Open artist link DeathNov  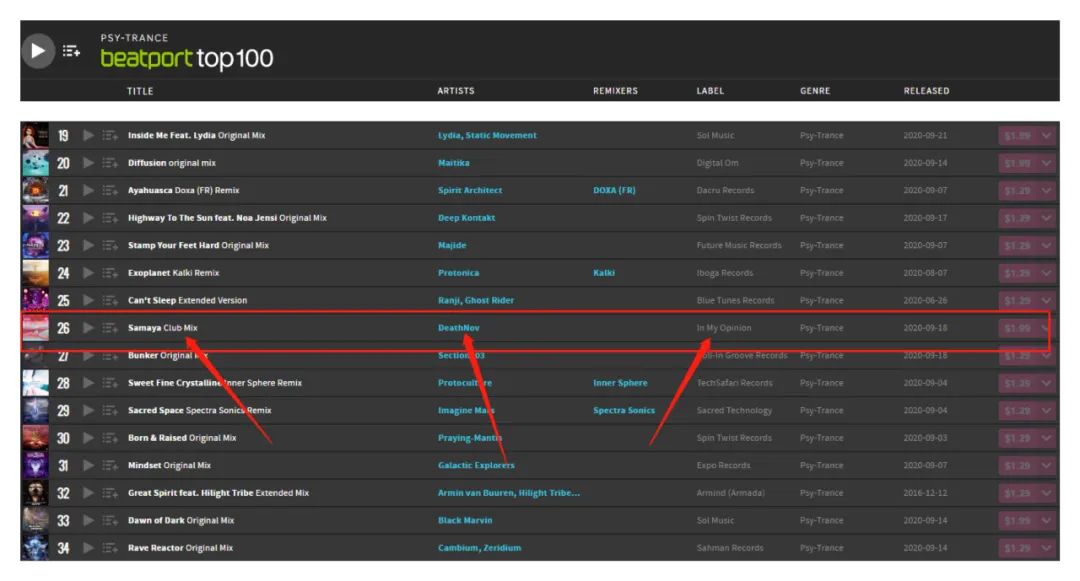459,328
